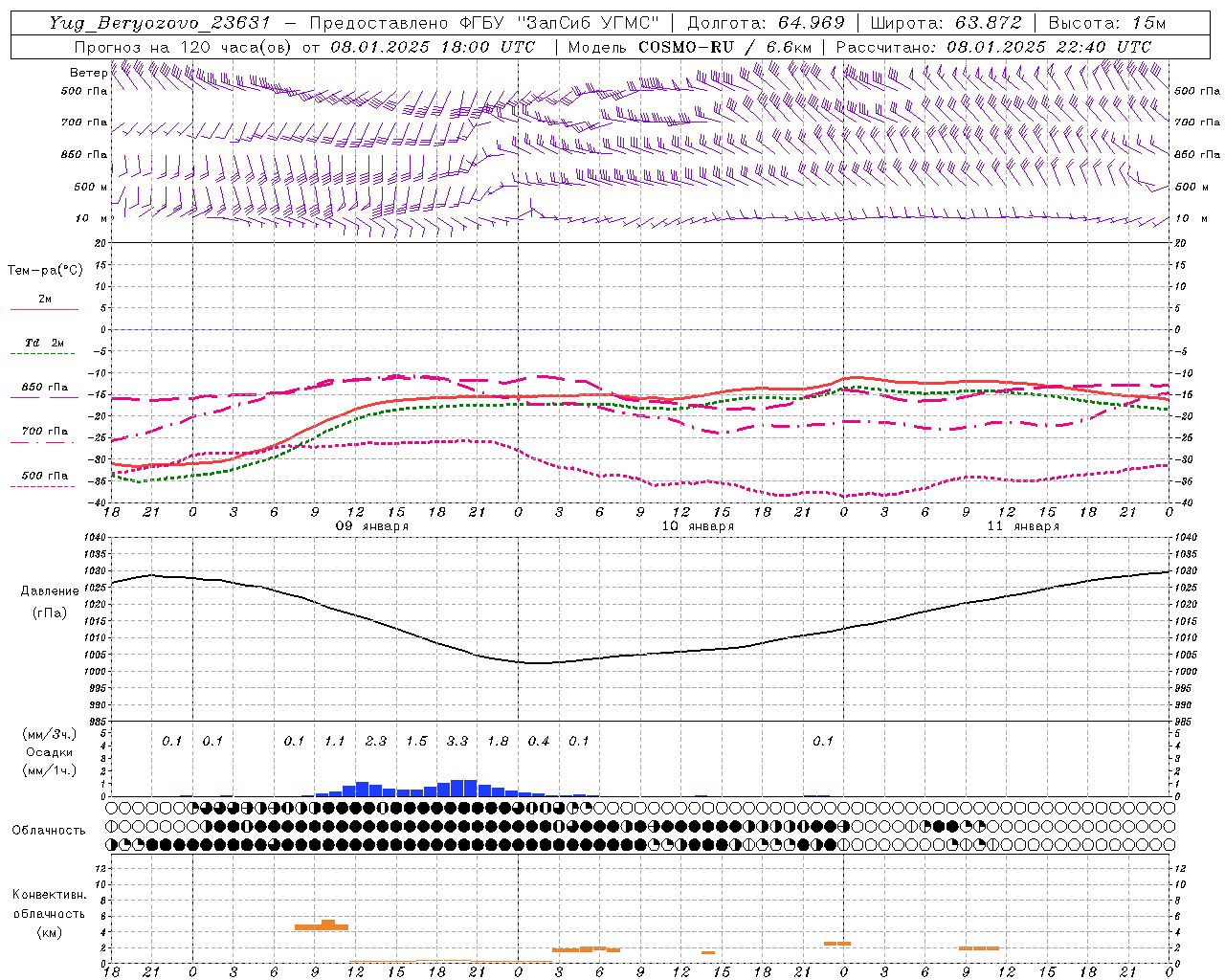Click the (мм/1ч.) precipitation unit label
The image size is (1225, 980).
tap(50, 770)
